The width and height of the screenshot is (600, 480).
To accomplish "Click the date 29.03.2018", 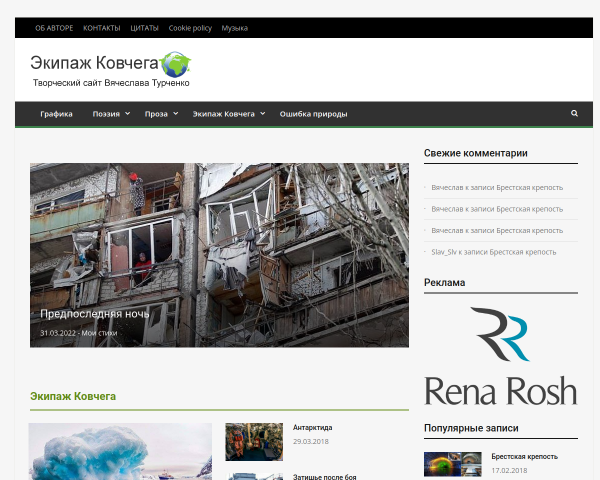I will [x=311, y=441].
